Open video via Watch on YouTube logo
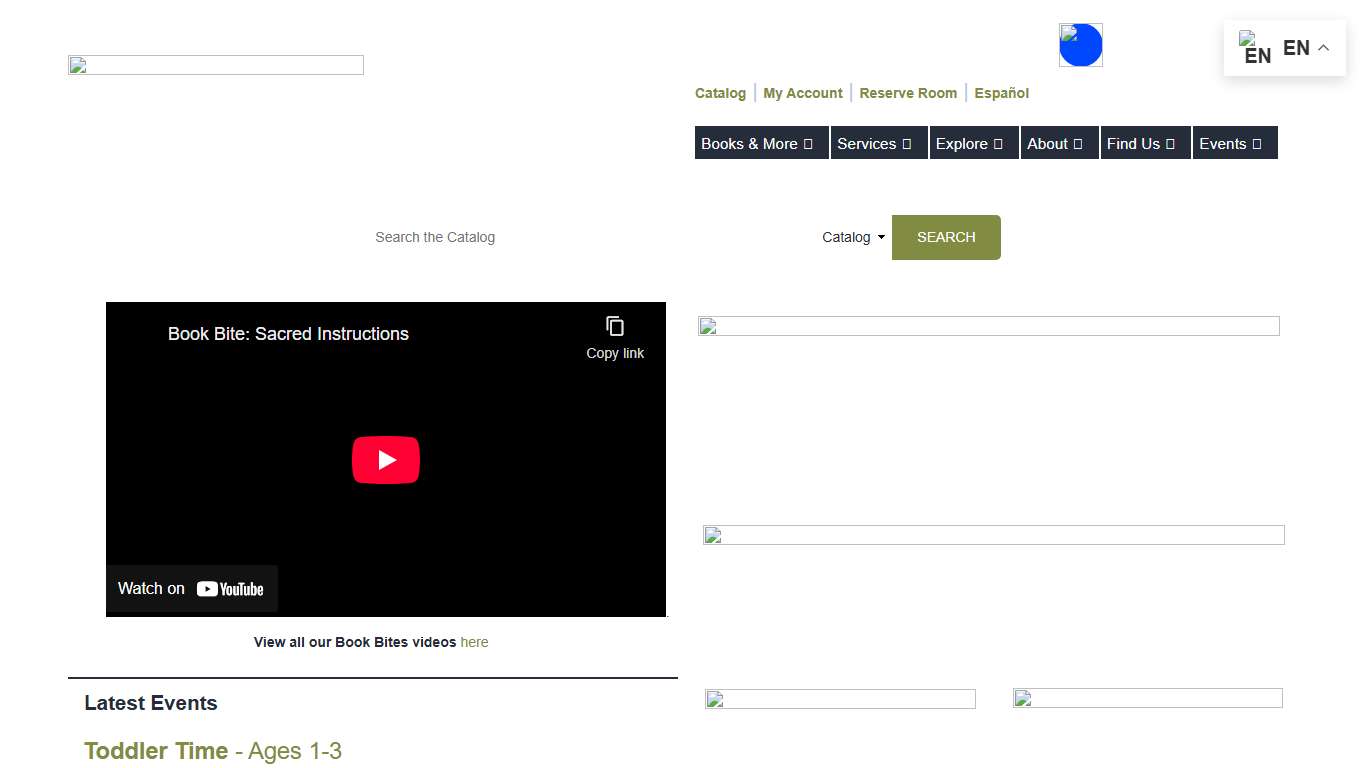This screenshot has width=1366, height=768. coord(230,589)
